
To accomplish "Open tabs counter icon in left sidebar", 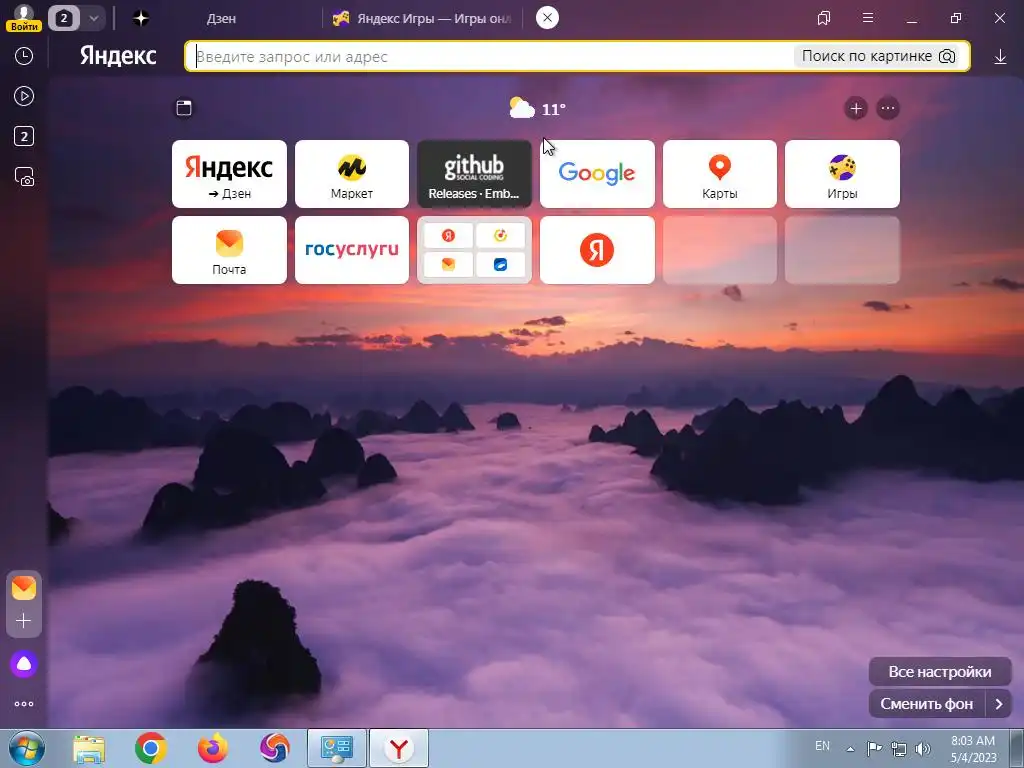I will [x=24, y=136].
